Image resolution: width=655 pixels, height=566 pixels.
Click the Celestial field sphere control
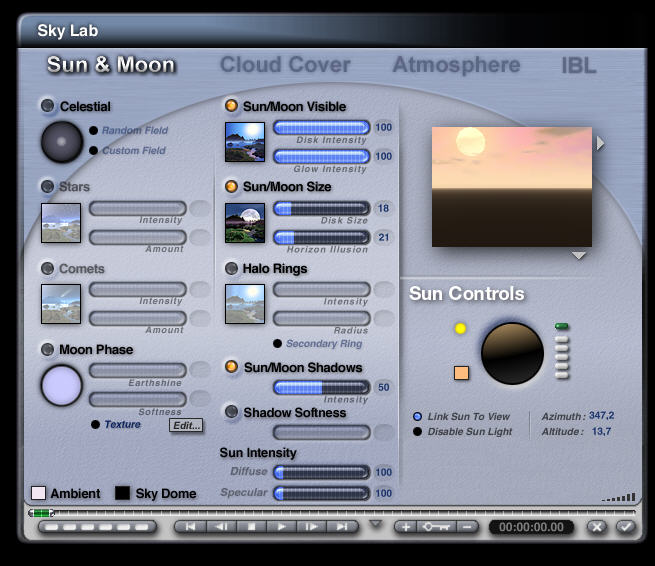click(62, 142)
